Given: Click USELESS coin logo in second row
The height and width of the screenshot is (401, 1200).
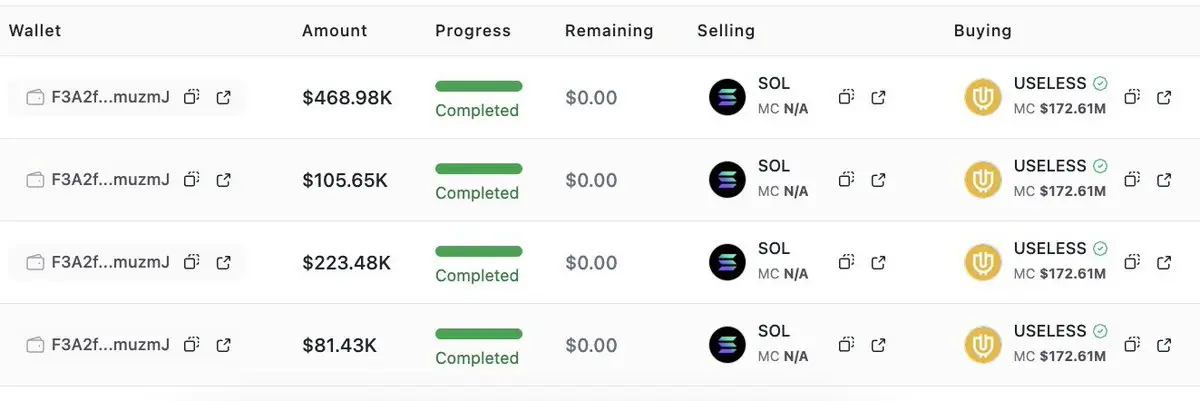Looking at the screenshot, I should [x=982, y=180].
